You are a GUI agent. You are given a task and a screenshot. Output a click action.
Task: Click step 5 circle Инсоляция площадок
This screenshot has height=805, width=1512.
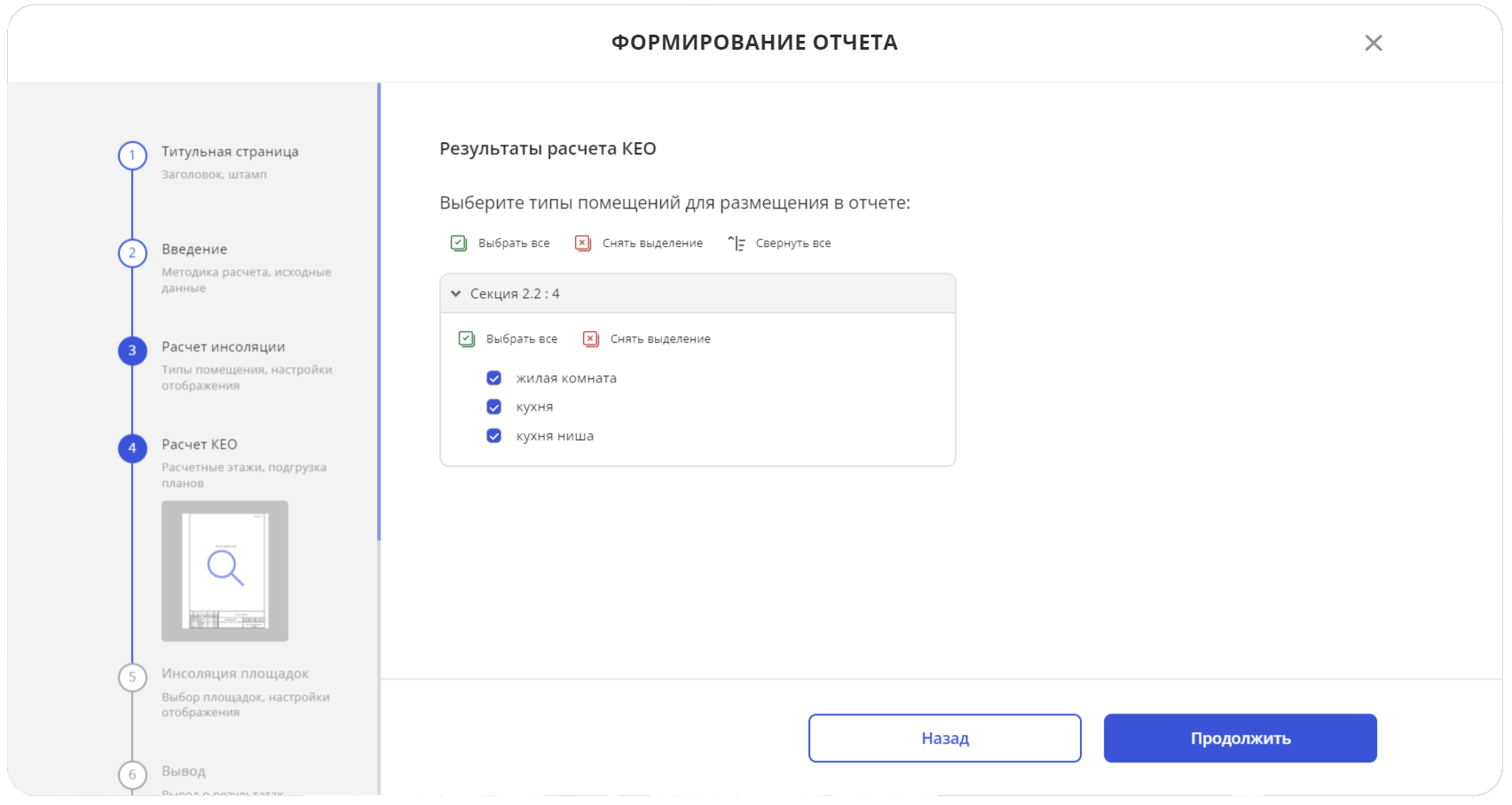point(132,677)
